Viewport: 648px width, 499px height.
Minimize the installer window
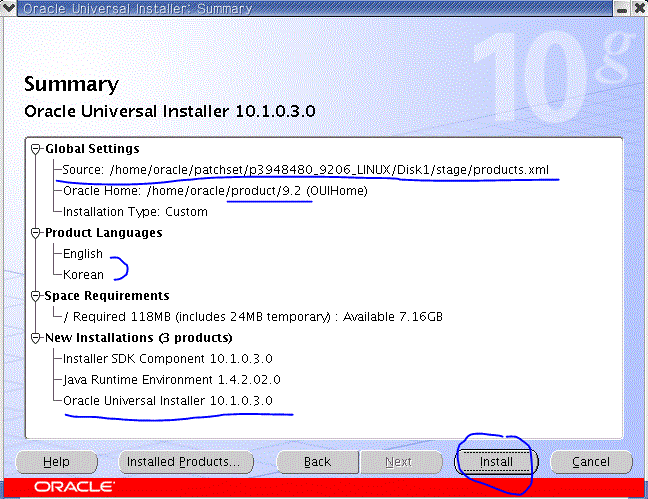(622, 8)
